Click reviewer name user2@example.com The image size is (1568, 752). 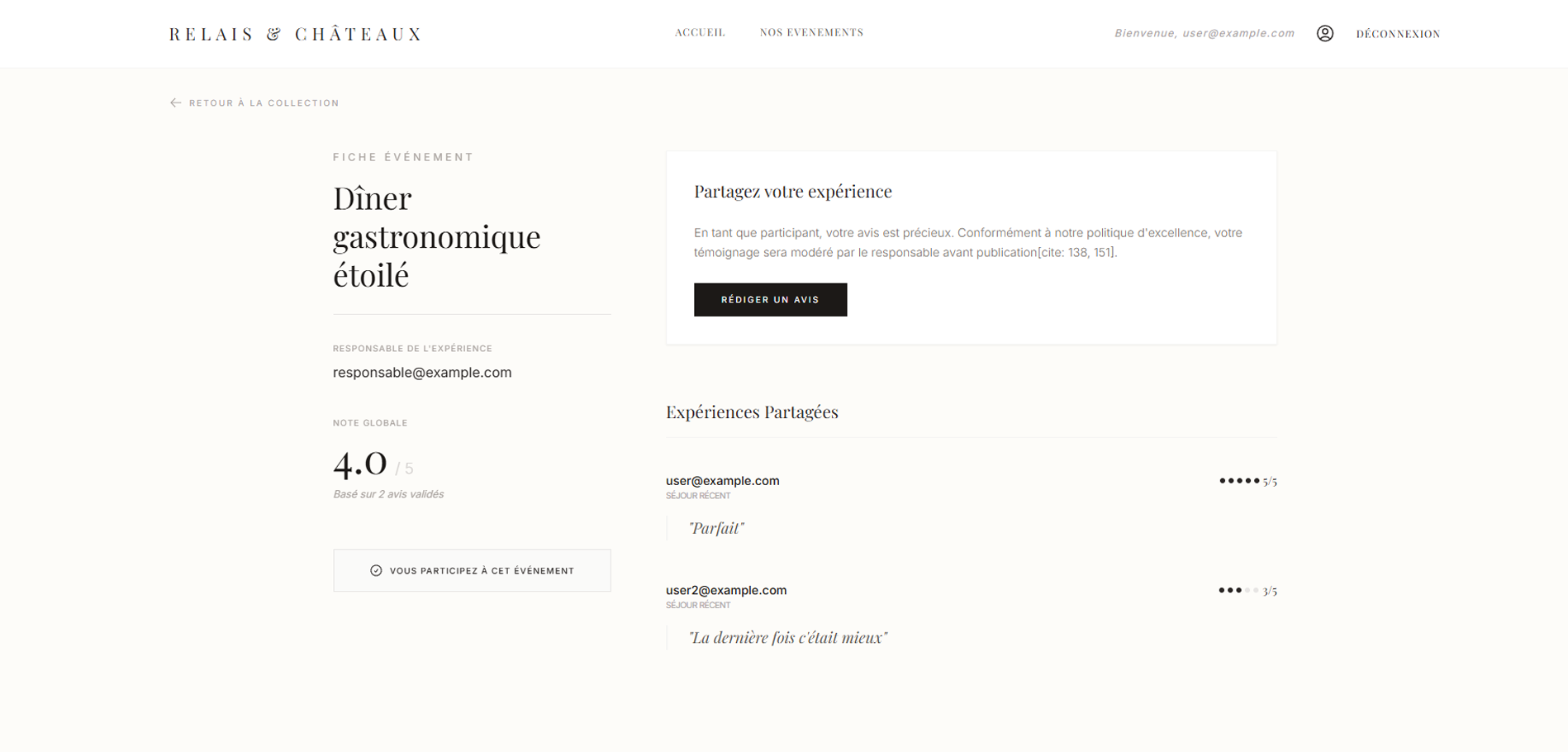pyautogui.click(x=726, y=591)
